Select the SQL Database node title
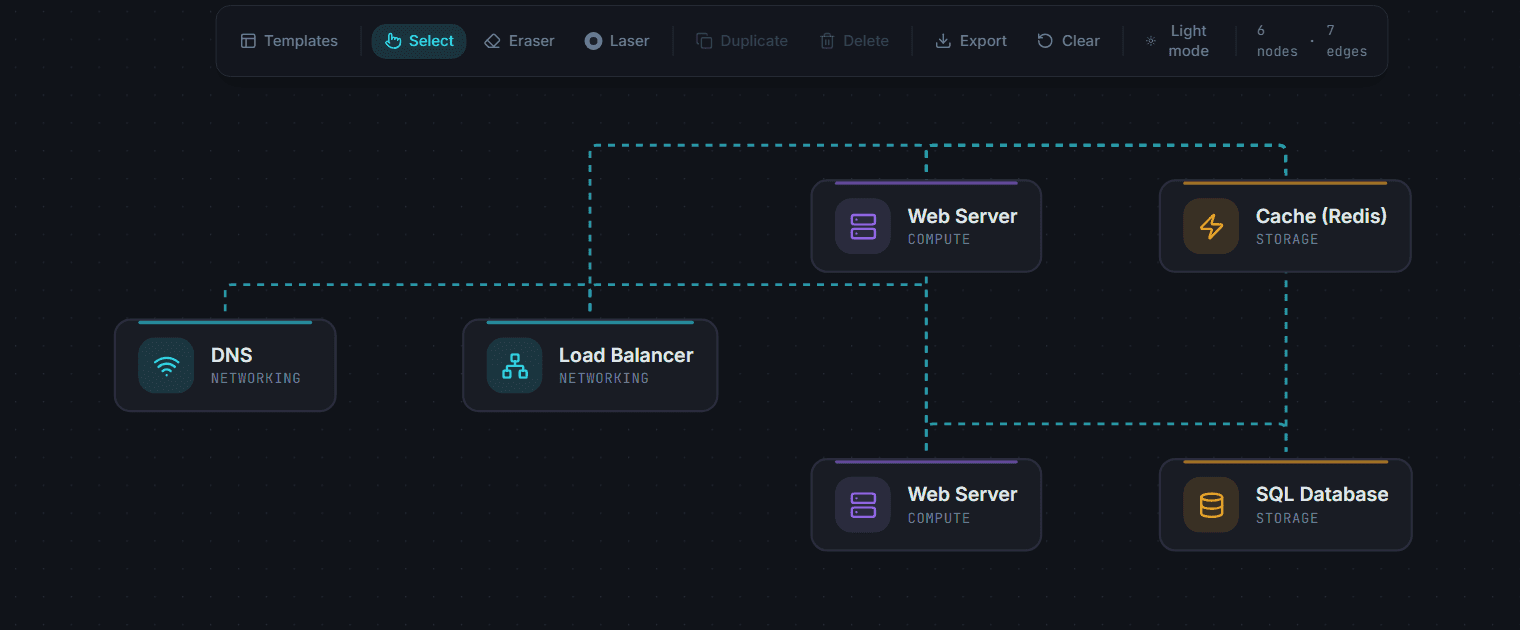The width and height of the screenshot is (1520, 630). (1322, 494)
